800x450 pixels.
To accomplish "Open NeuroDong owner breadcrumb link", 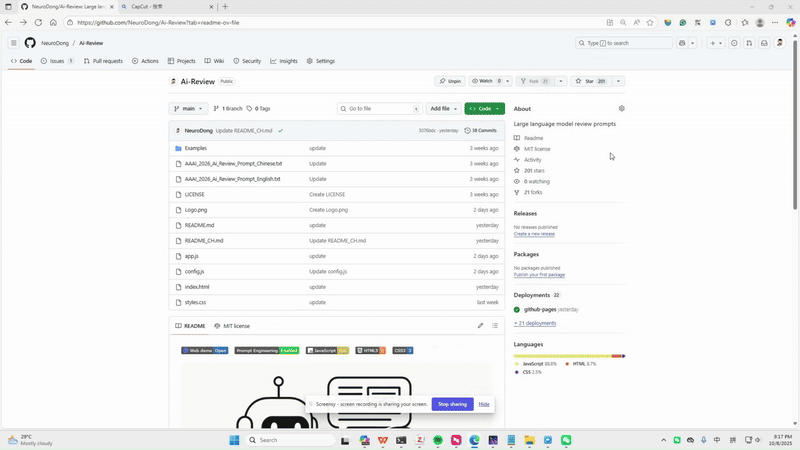I will (x=55, y=43).
